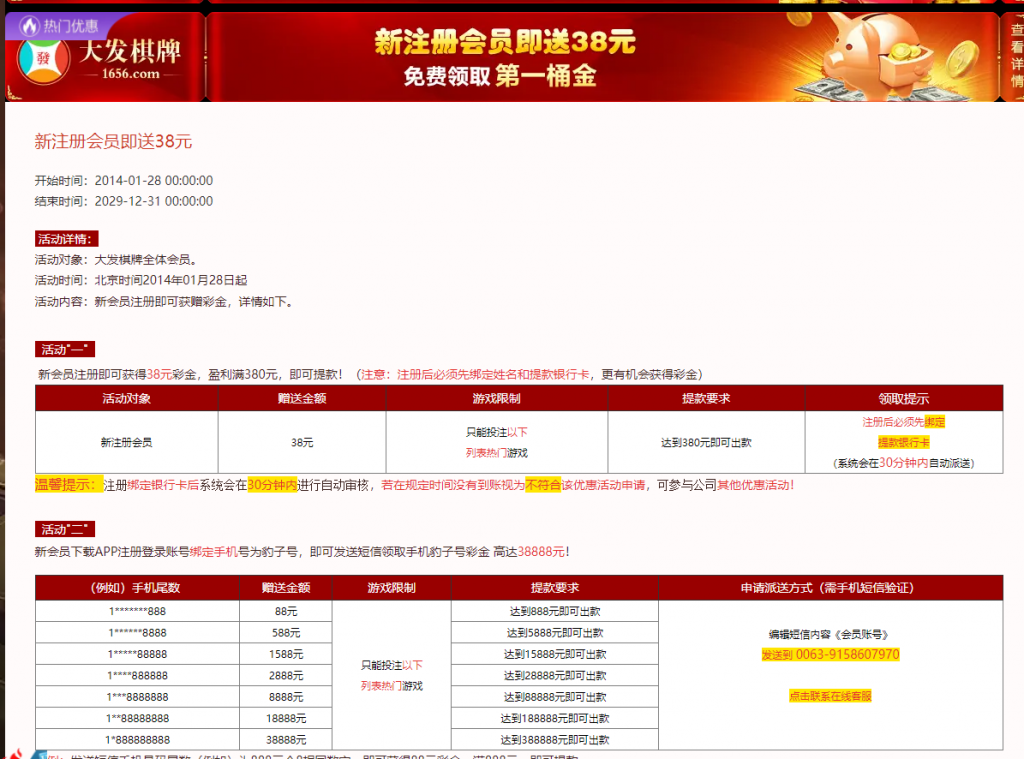
Task: Click the 588元 bonus amount cell
Action: [x=286, y=633]
